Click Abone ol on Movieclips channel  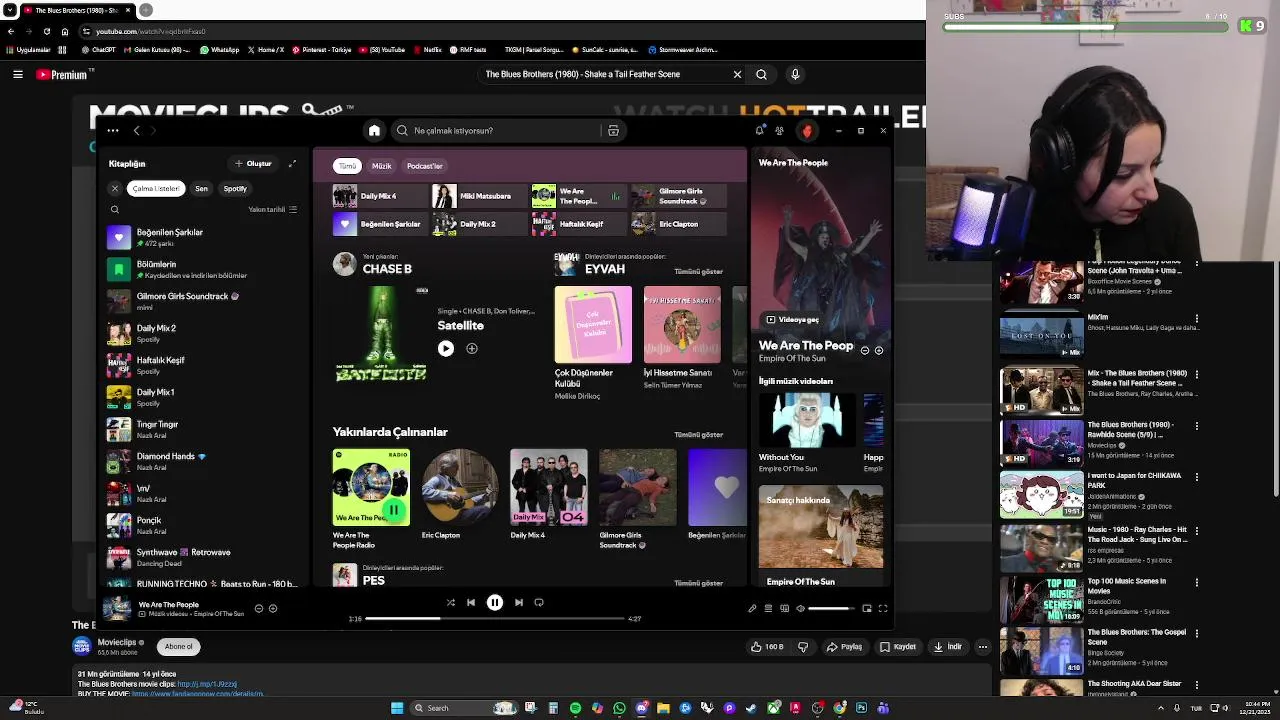179,647
